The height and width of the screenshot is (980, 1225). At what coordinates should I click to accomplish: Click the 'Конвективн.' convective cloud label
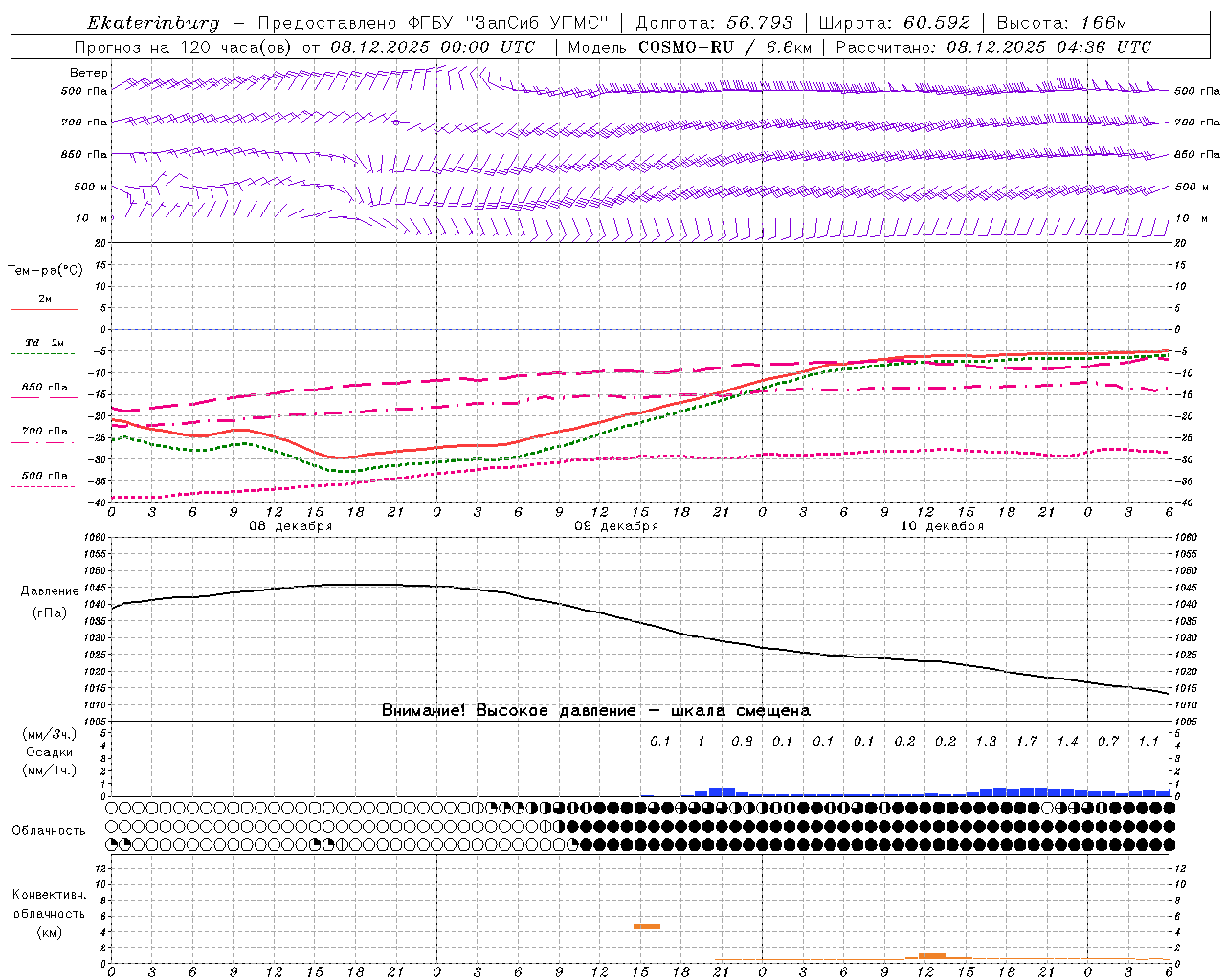(50, 895)
